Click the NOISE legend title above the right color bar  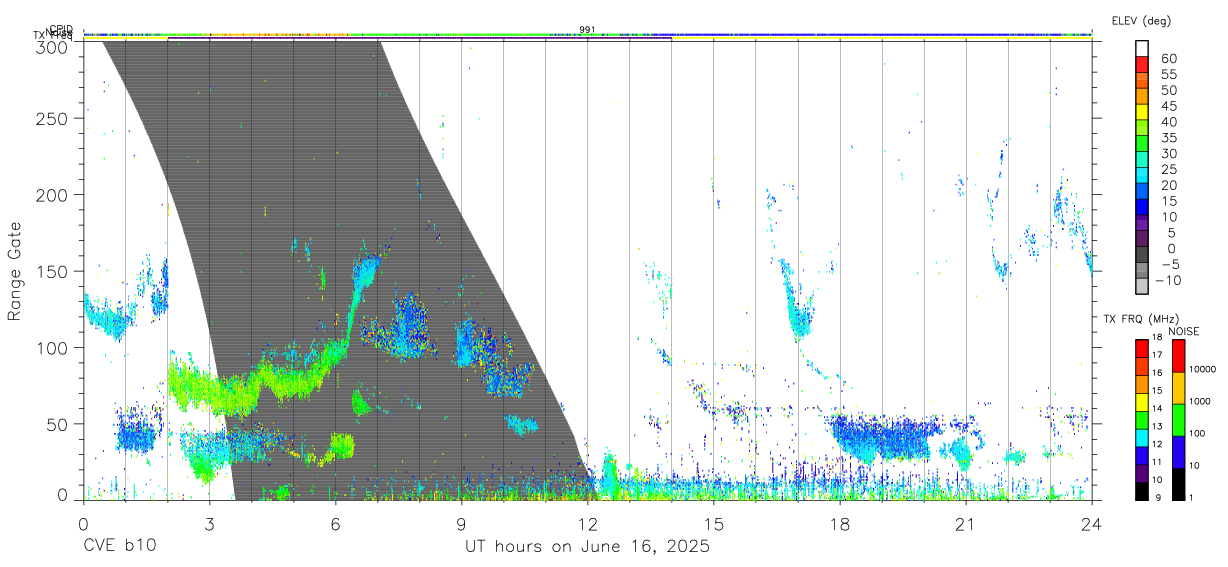point(1183,331)
